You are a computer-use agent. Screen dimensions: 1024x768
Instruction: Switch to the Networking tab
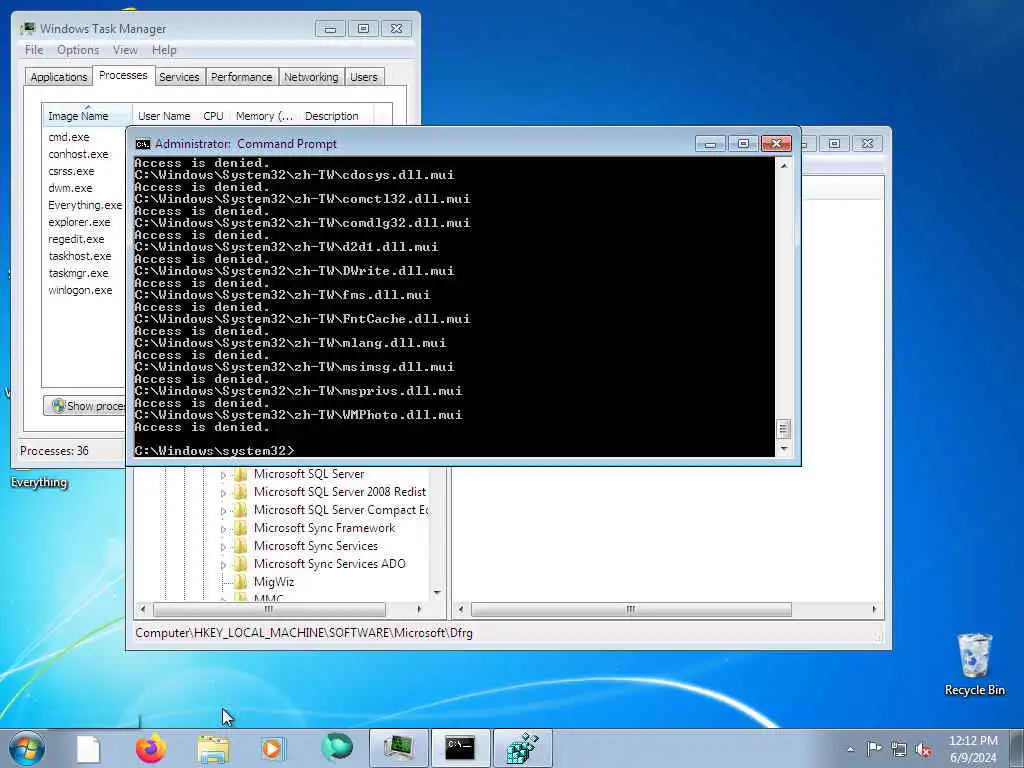tap(311, 77)
